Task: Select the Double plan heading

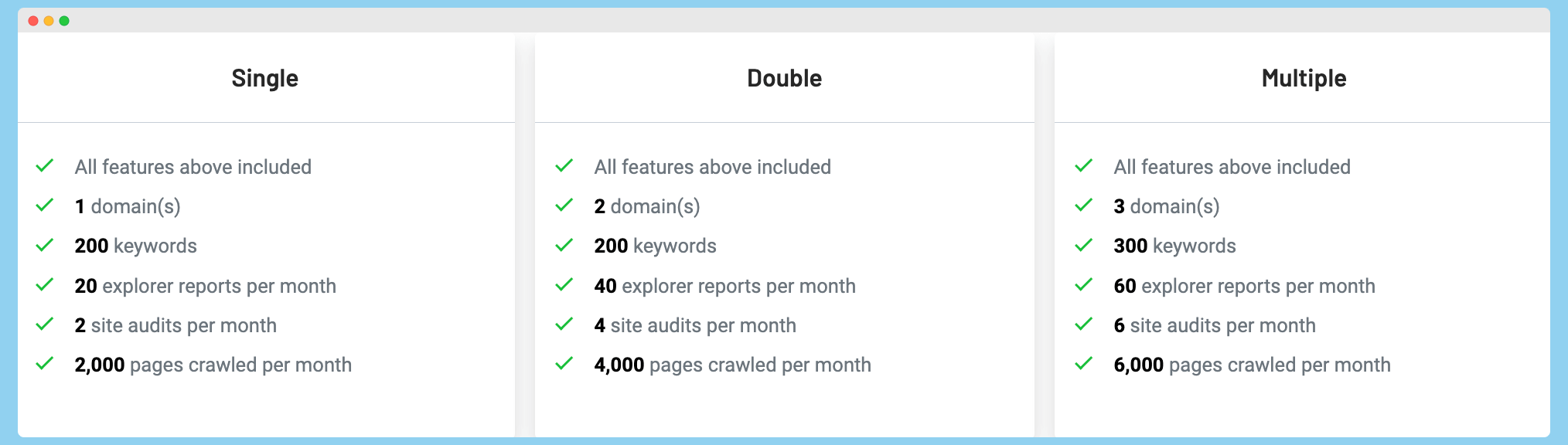Action: point(785,78)
